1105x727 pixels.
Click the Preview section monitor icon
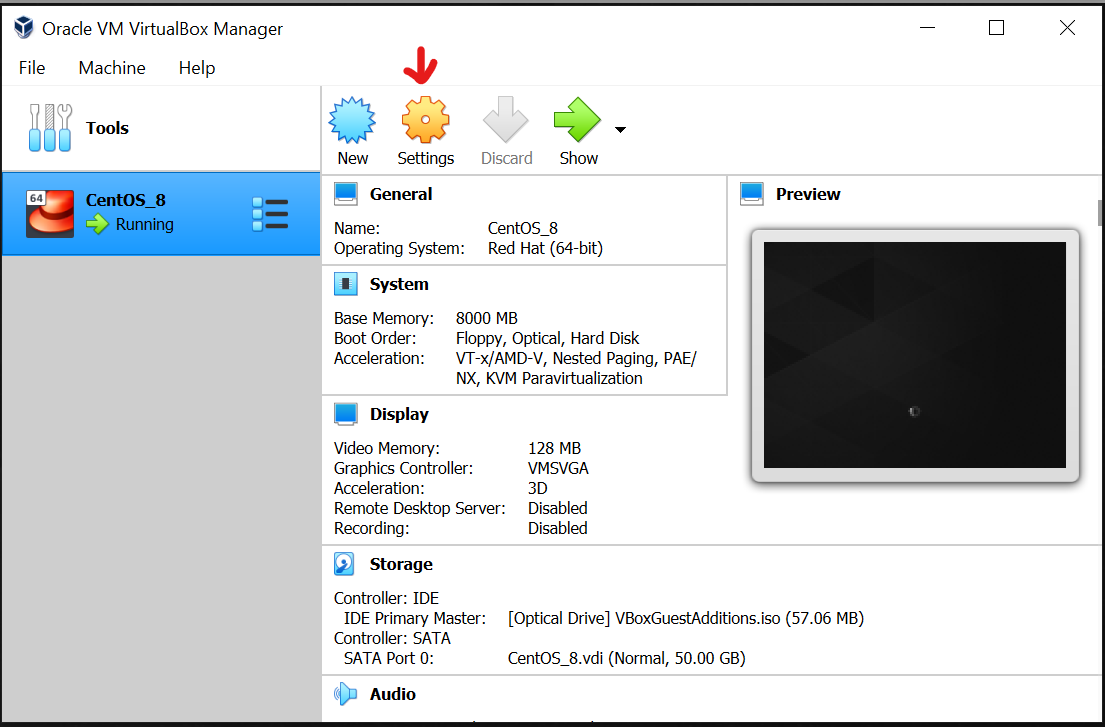(752, 194)
